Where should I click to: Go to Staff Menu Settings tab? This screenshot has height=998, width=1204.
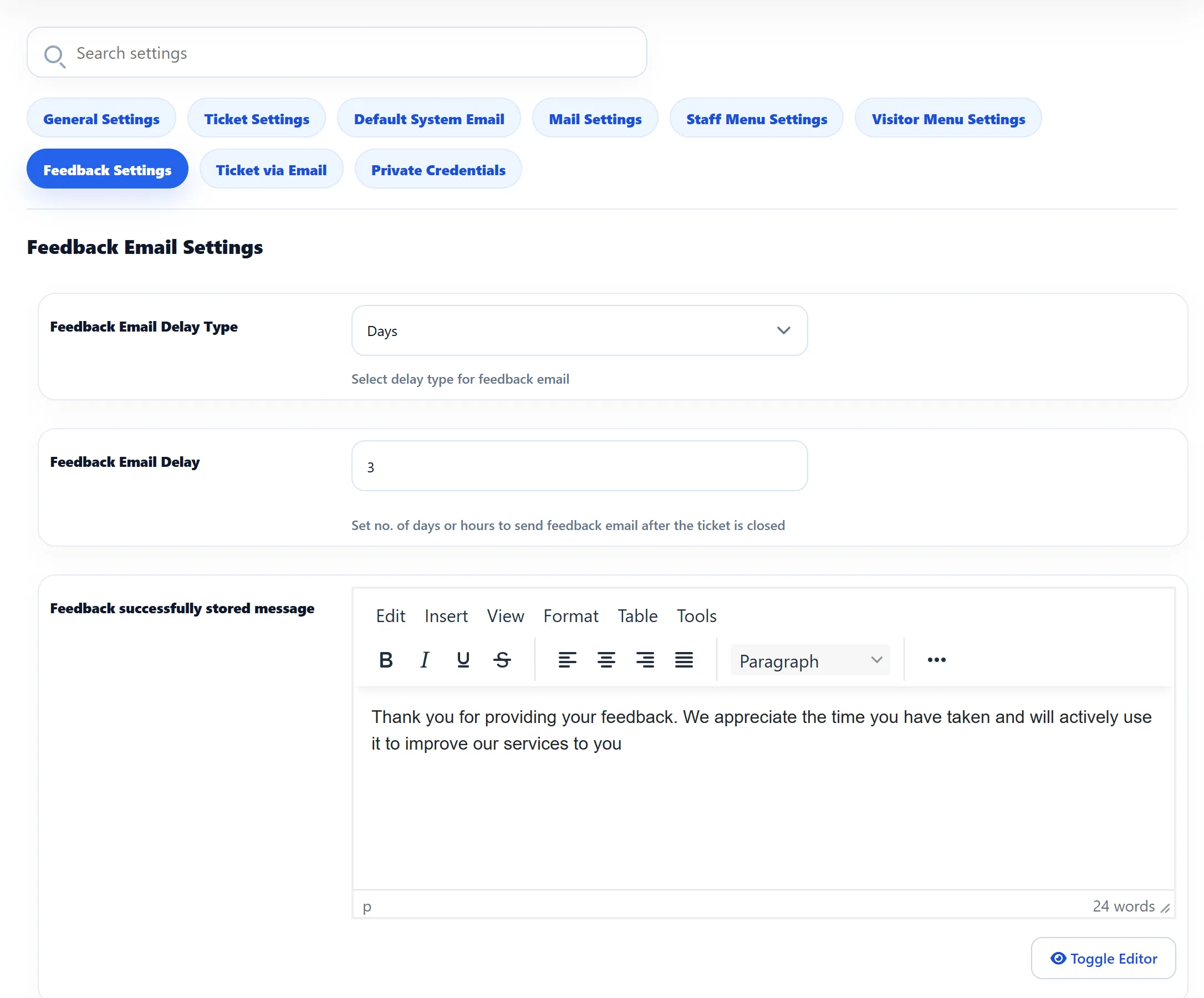(x=756, y=119)
